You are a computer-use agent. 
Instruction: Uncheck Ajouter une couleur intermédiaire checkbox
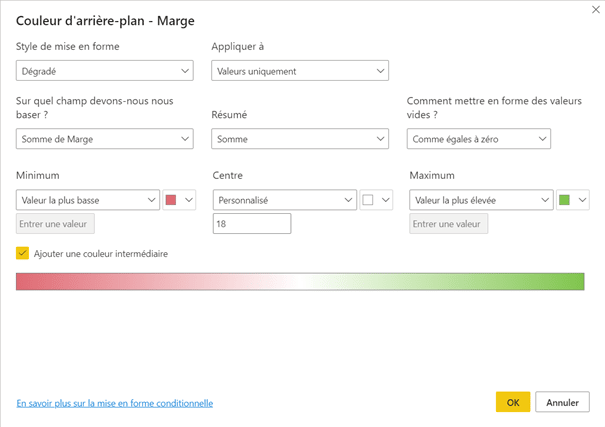point(22,253)
